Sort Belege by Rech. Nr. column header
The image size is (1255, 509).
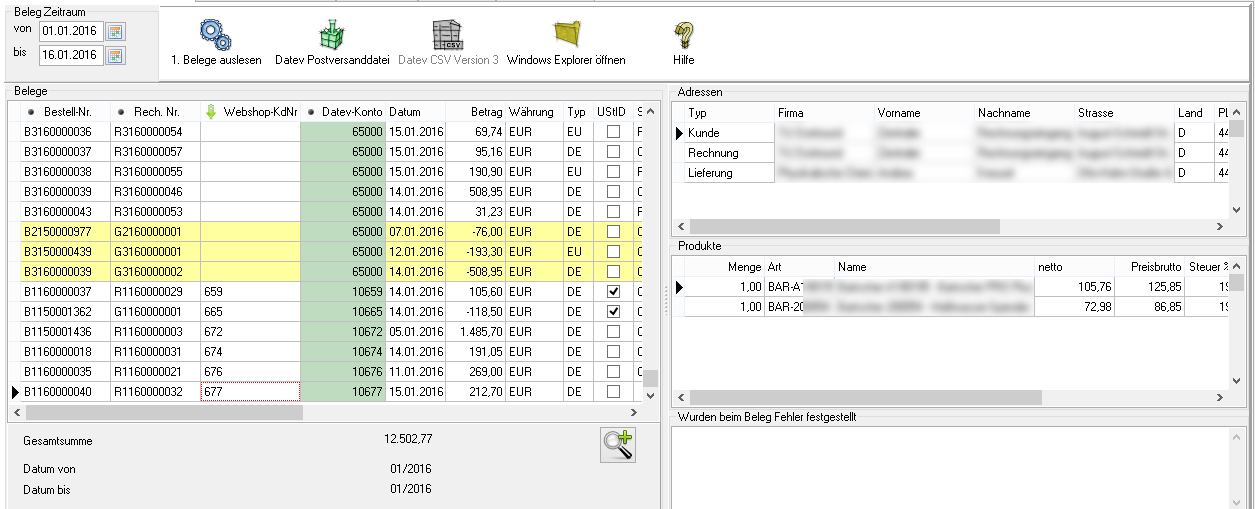click(155, 112)
